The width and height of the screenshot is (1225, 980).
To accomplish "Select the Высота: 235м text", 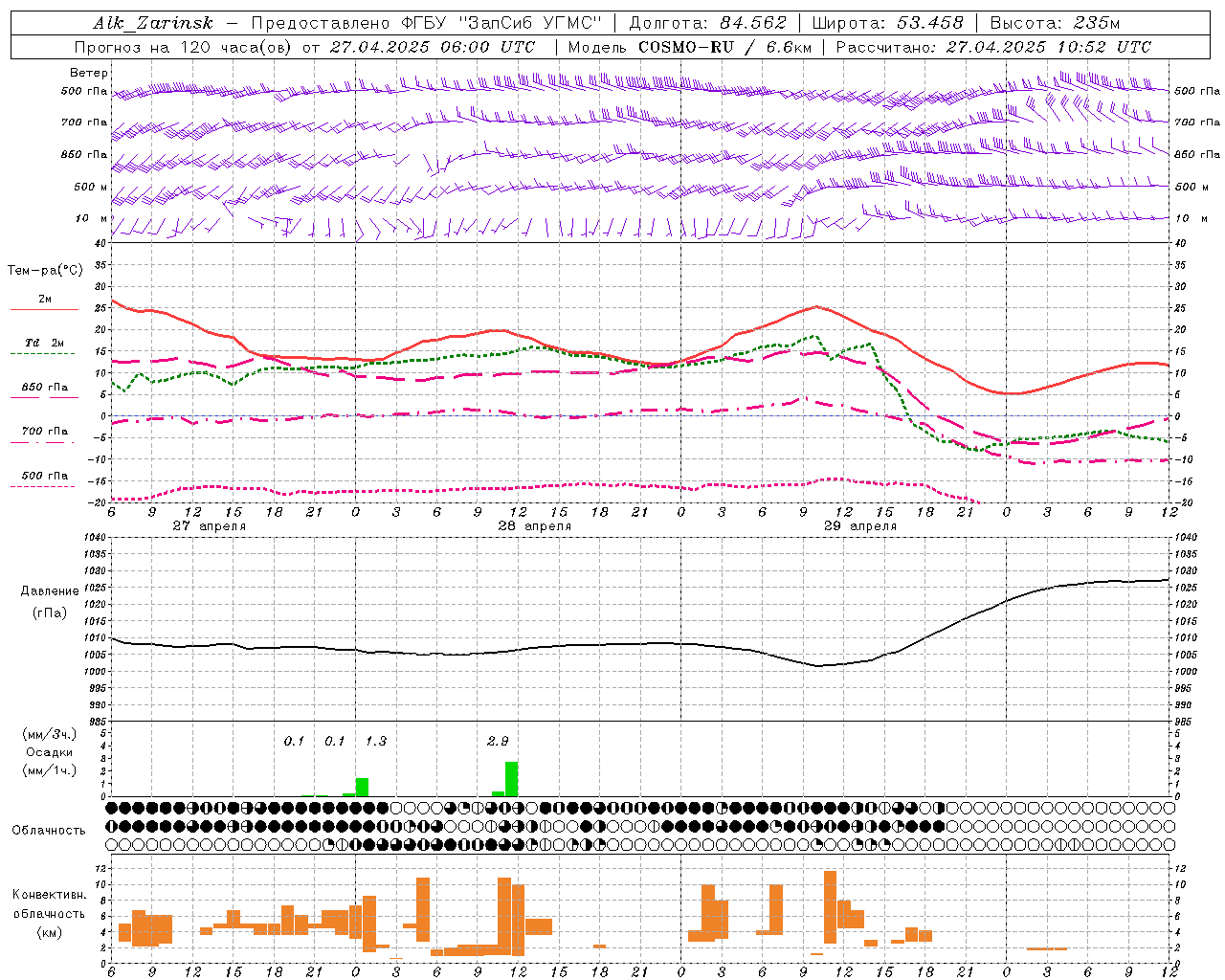I will coord(1055,23).
